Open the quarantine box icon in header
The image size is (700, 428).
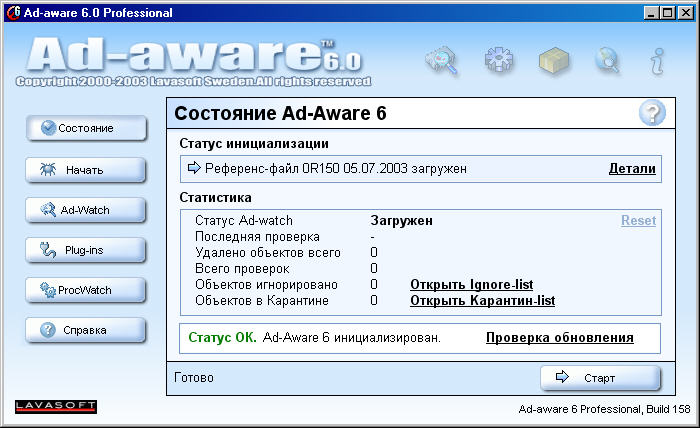pyautogui.click(x=554, y=60)
